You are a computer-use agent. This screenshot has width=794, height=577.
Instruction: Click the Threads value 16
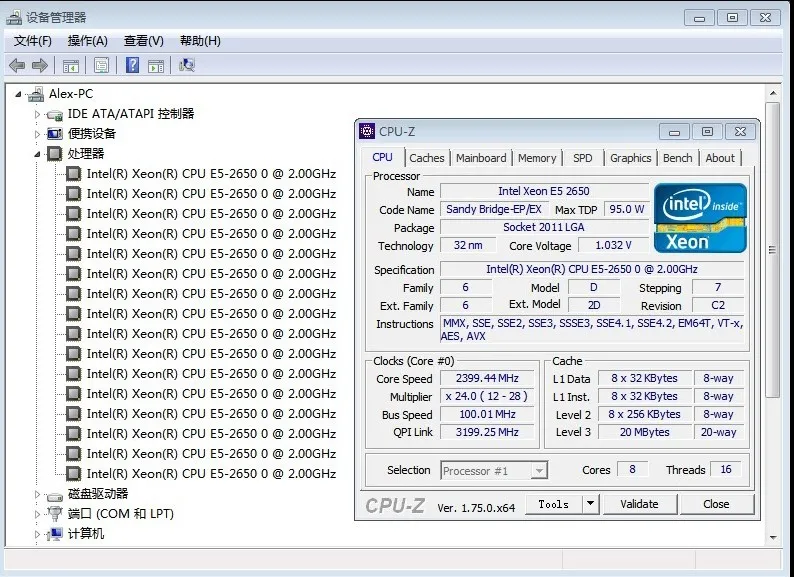(726, 470)
